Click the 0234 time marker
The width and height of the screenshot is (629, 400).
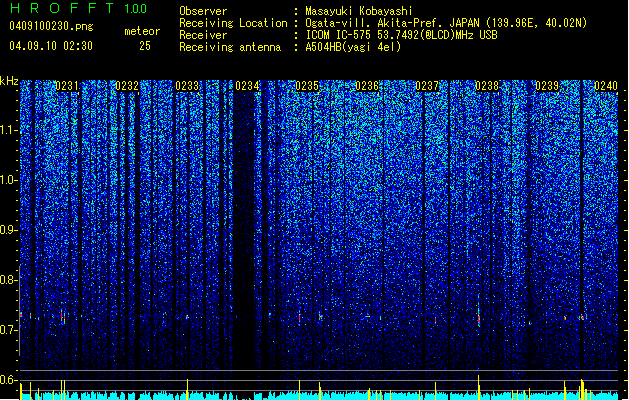coord(247,86)
